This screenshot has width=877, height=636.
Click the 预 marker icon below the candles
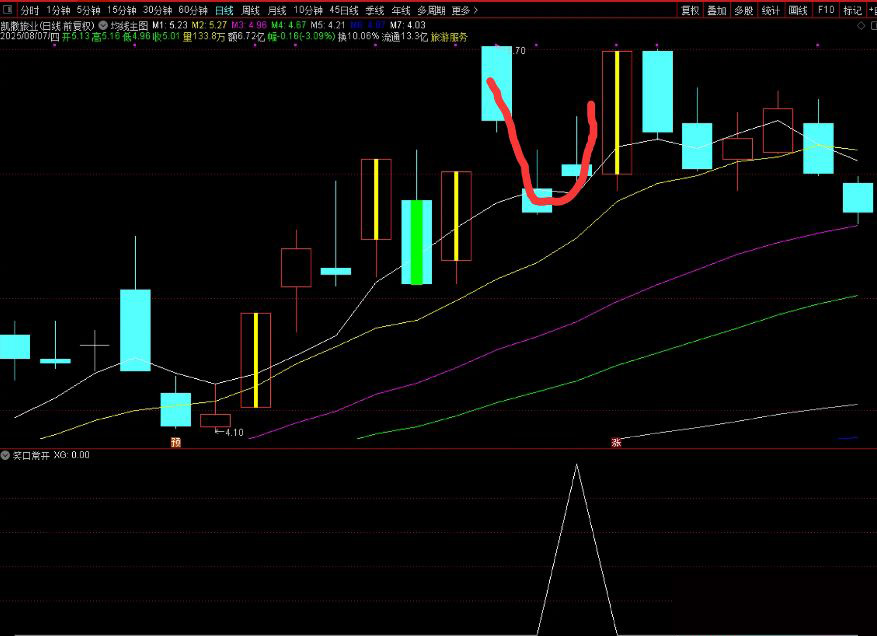click(x=176, y=440)
